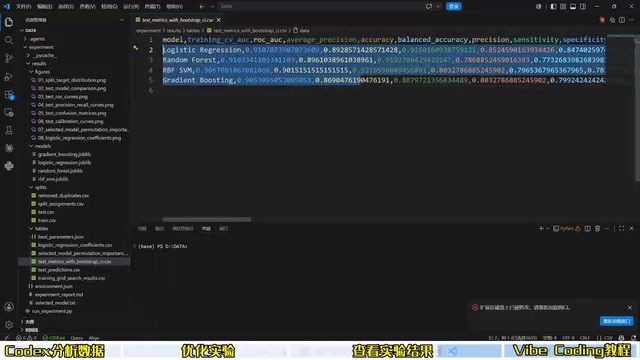Open run_experiment.py
Screen dimensions: 640x360
52,311
